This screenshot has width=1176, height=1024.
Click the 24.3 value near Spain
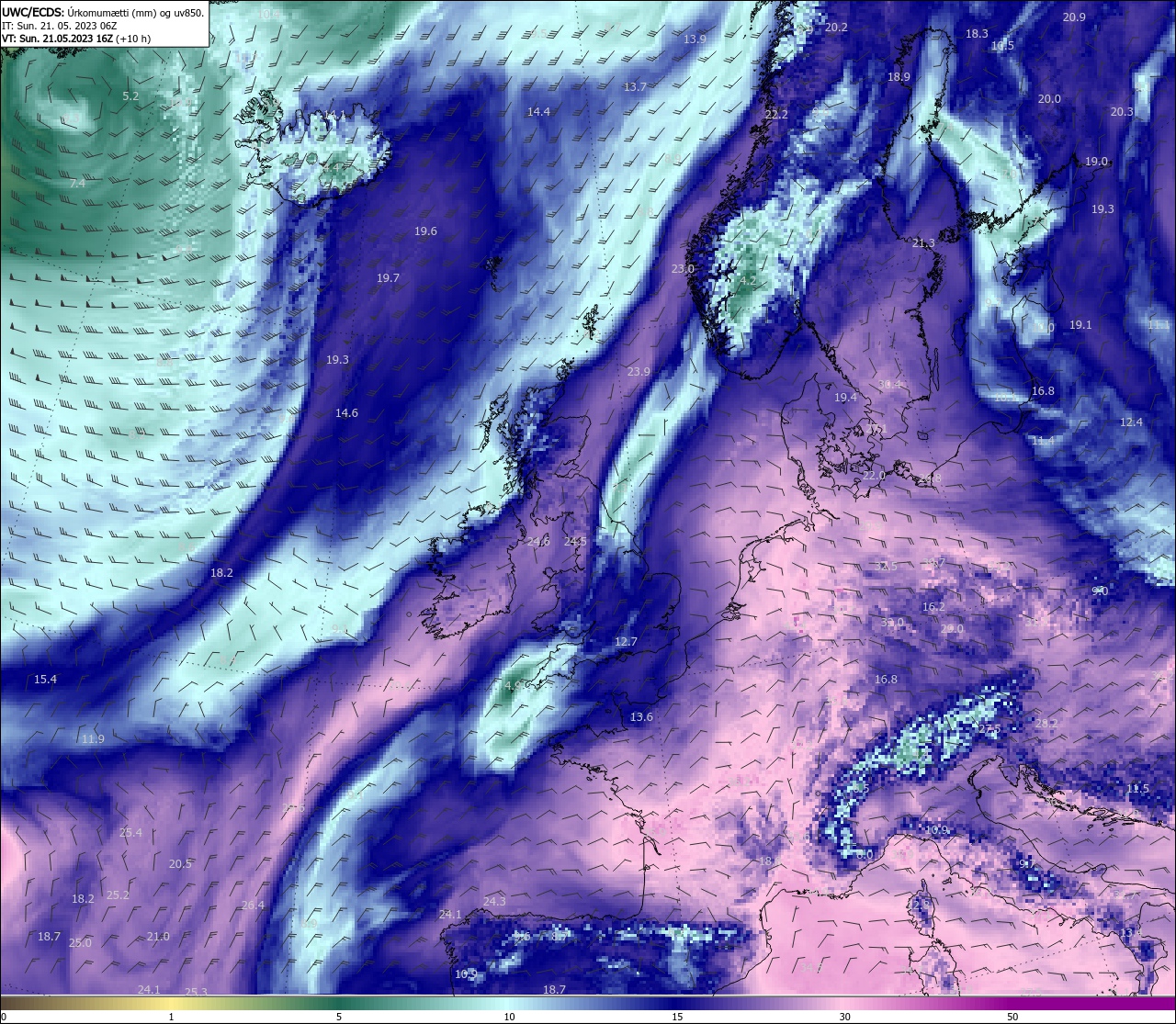pos(494,902)
